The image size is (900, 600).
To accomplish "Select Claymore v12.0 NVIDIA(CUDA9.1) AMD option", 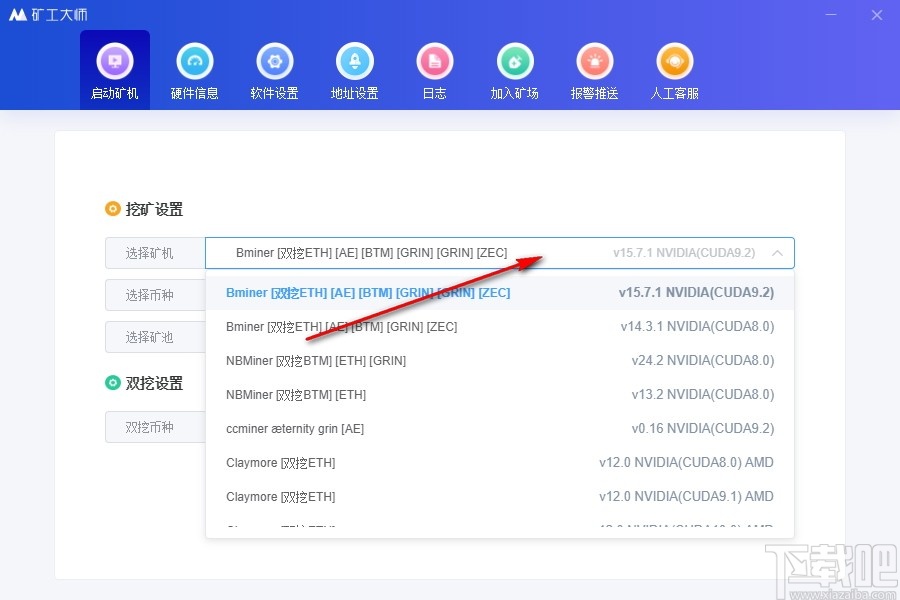I will (x=499, y=496).
